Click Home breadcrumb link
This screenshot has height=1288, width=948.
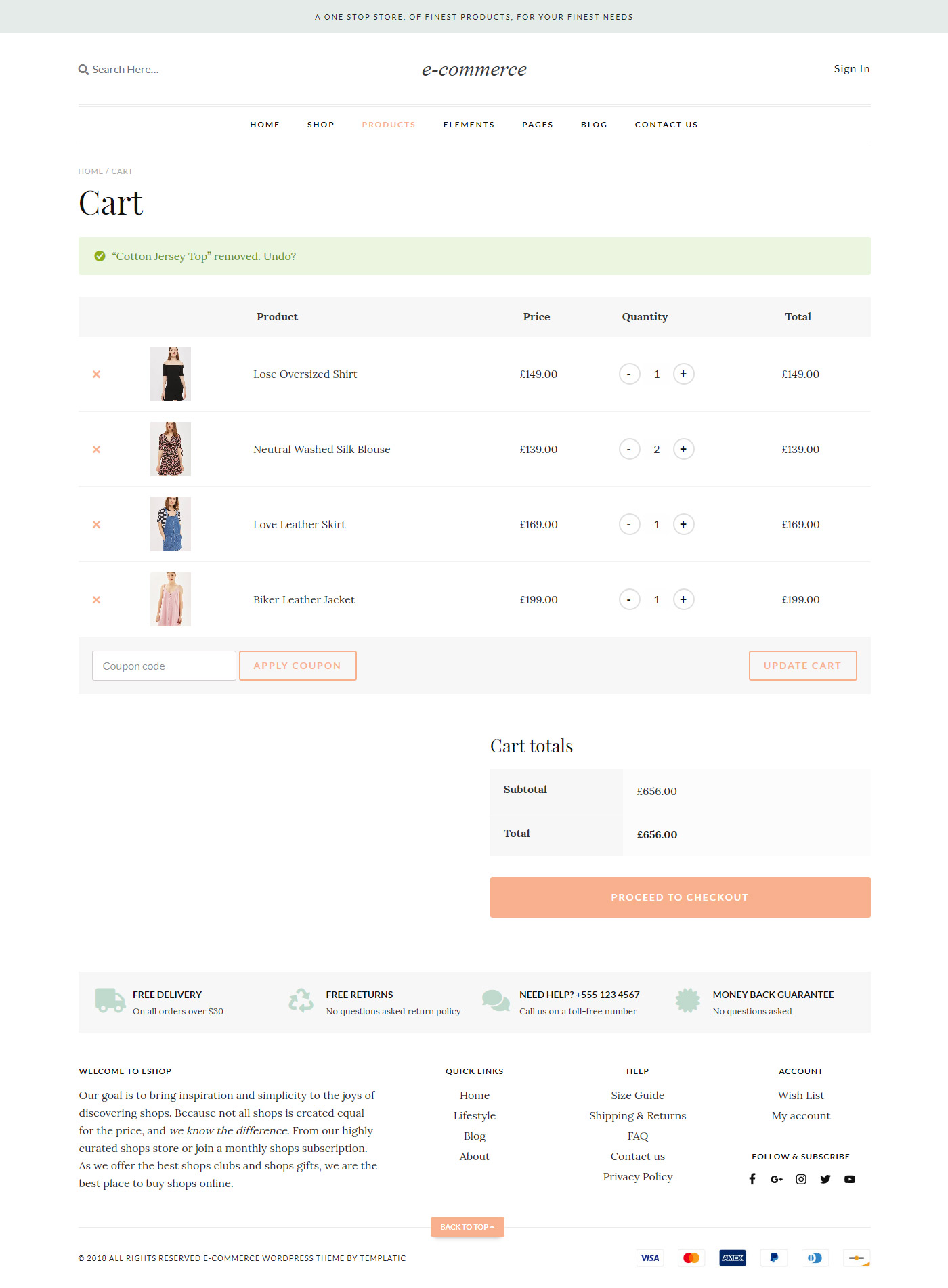point(91,171)
